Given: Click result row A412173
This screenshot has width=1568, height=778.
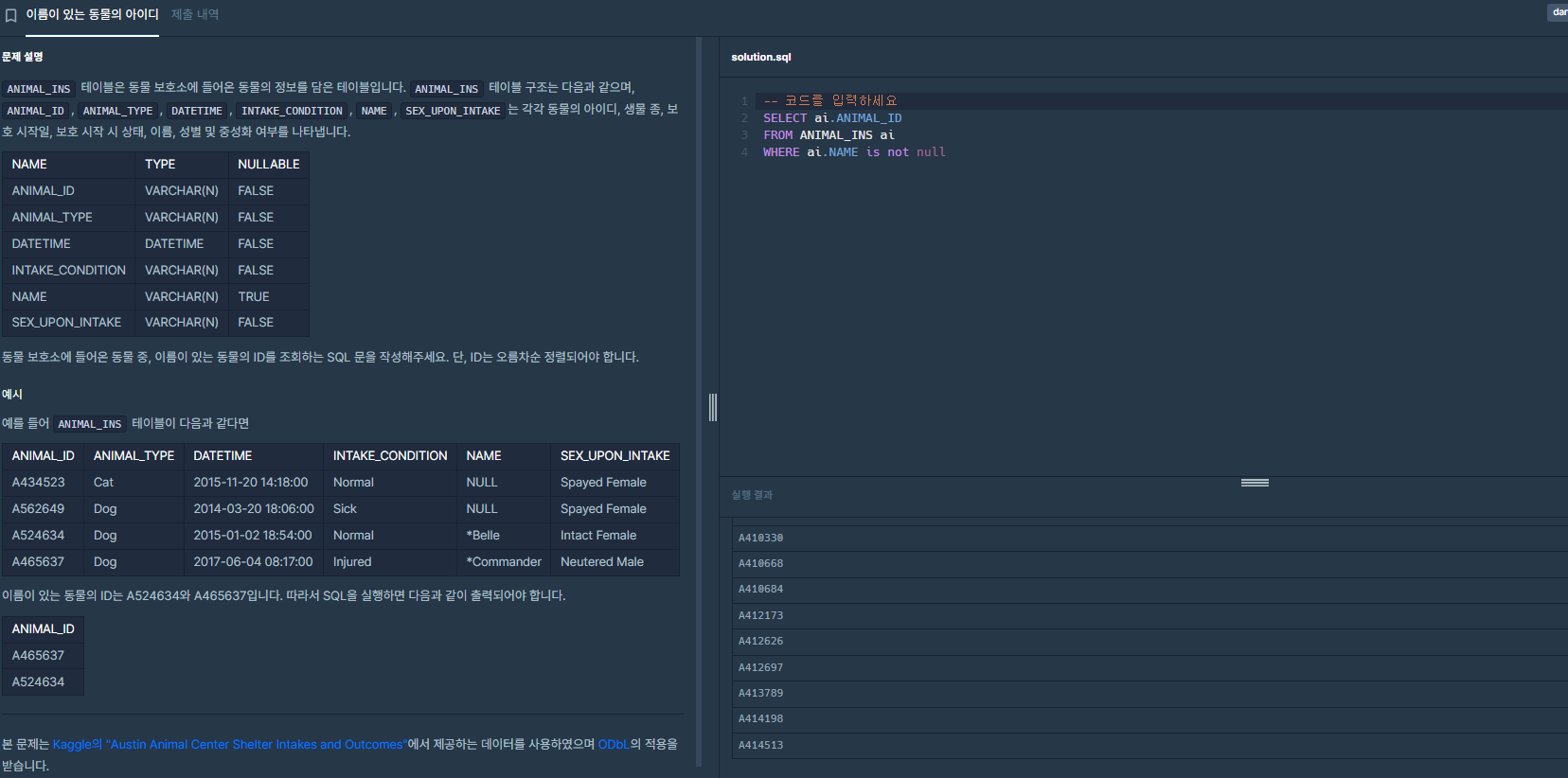Looking at the screenshot, I should pyautogui.click(x=1149, y=616).
